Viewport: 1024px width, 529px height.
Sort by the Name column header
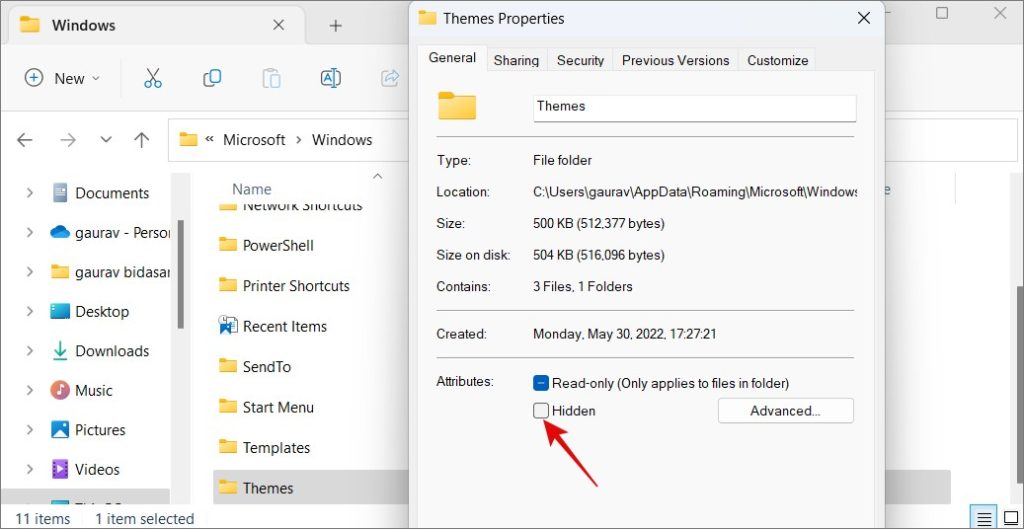pyautogui.click(x=251, y=189)
